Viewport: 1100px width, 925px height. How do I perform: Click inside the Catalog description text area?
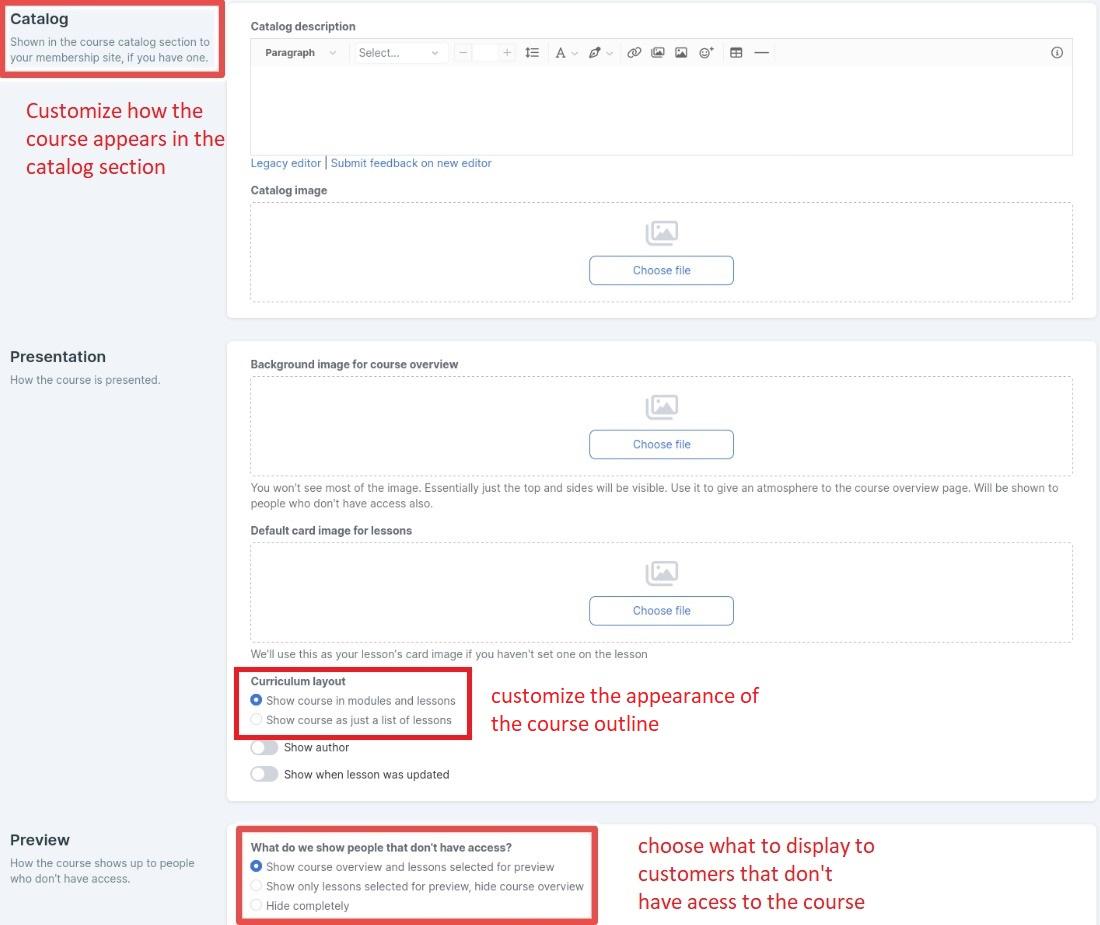pos(661,110)
